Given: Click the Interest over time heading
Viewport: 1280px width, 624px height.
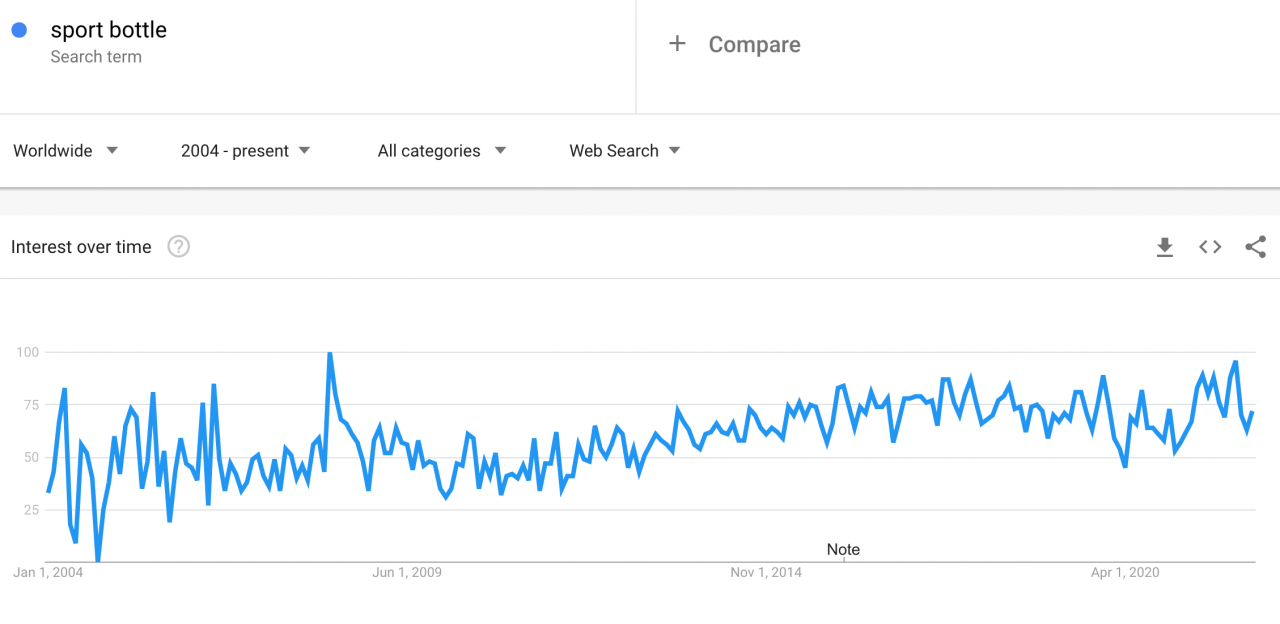Looking at the screenshot, I should [x=81, y=247].
